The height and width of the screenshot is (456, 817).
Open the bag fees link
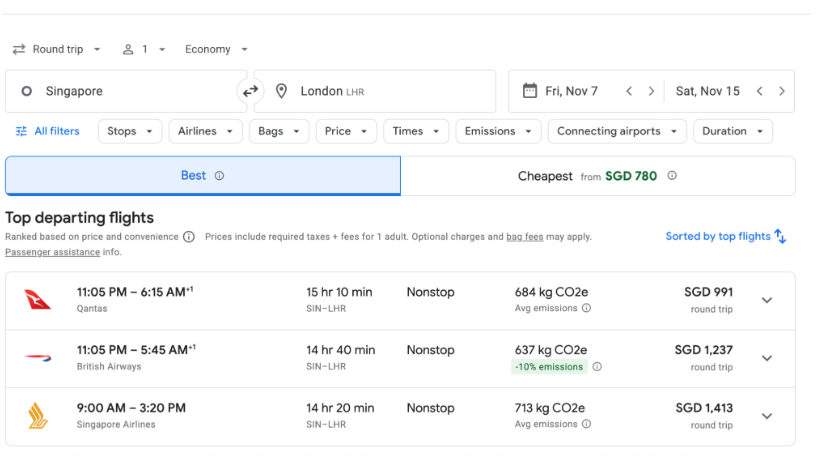(x=525, y=237)
